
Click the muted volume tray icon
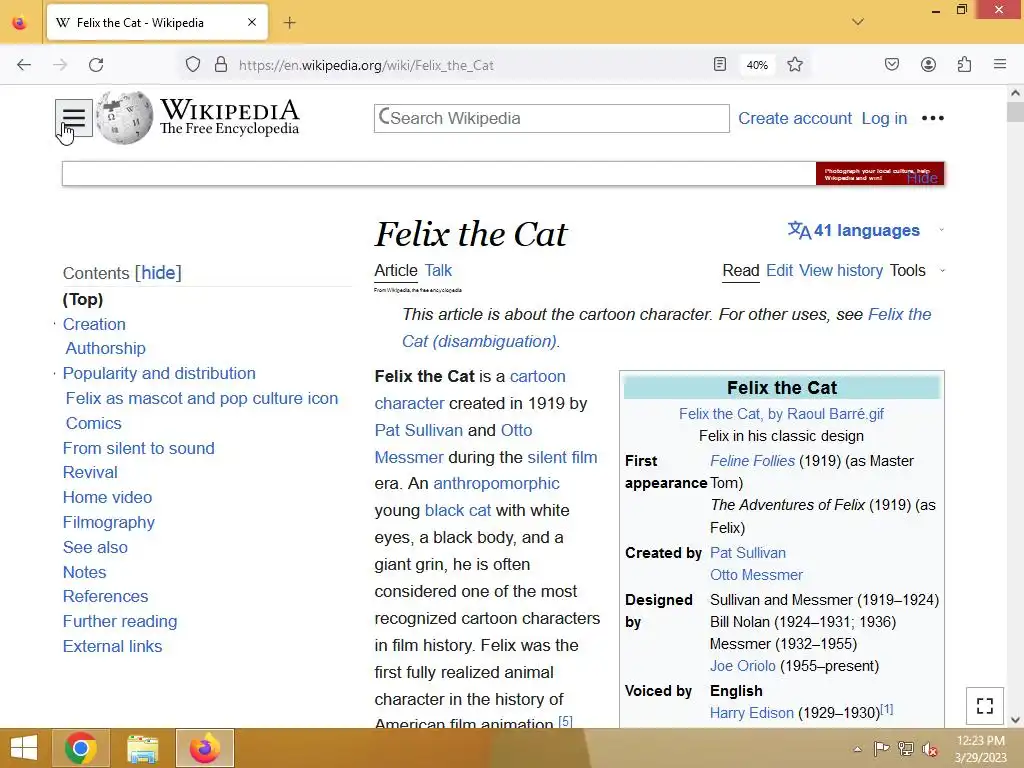[930, 749]
